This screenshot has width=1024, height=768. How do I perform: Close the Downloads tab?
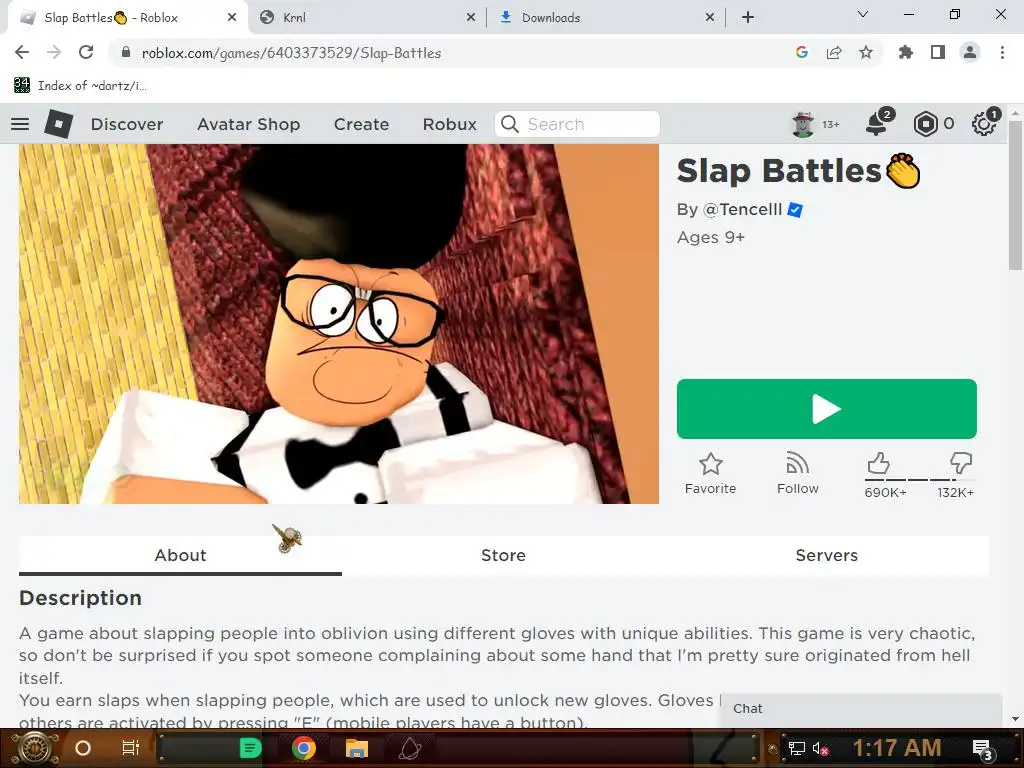(x=710, y=18)
